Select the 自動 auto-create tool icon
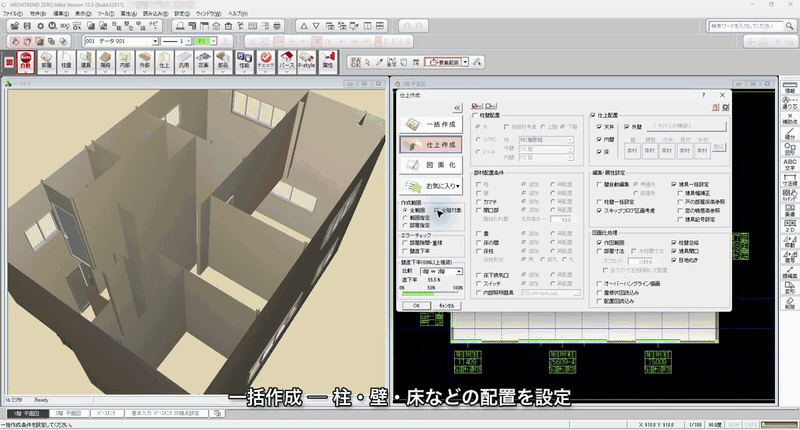 coord(26,61)
